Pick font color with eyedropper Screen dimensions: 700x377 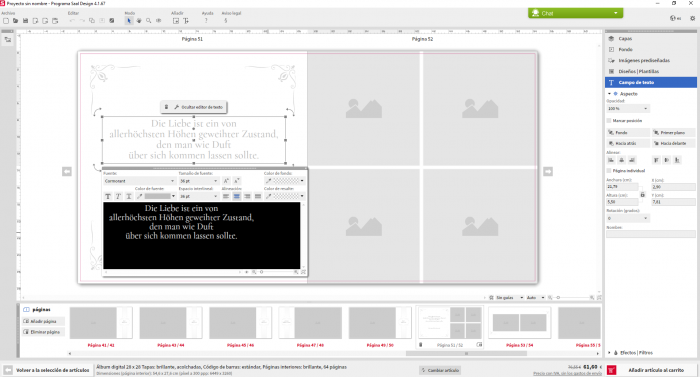(139, 196)
